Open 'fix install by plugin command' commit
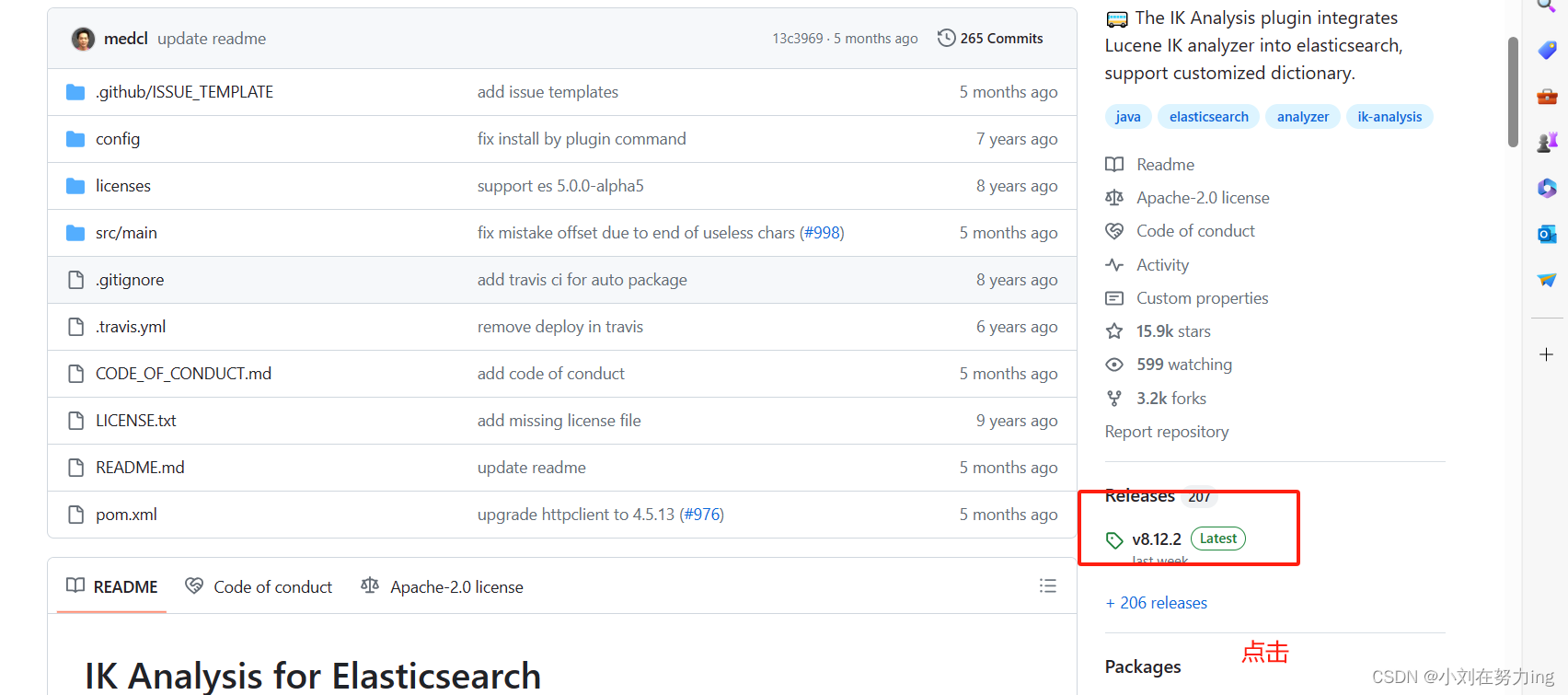This screenshot has height=695, width=1568. 582,139
